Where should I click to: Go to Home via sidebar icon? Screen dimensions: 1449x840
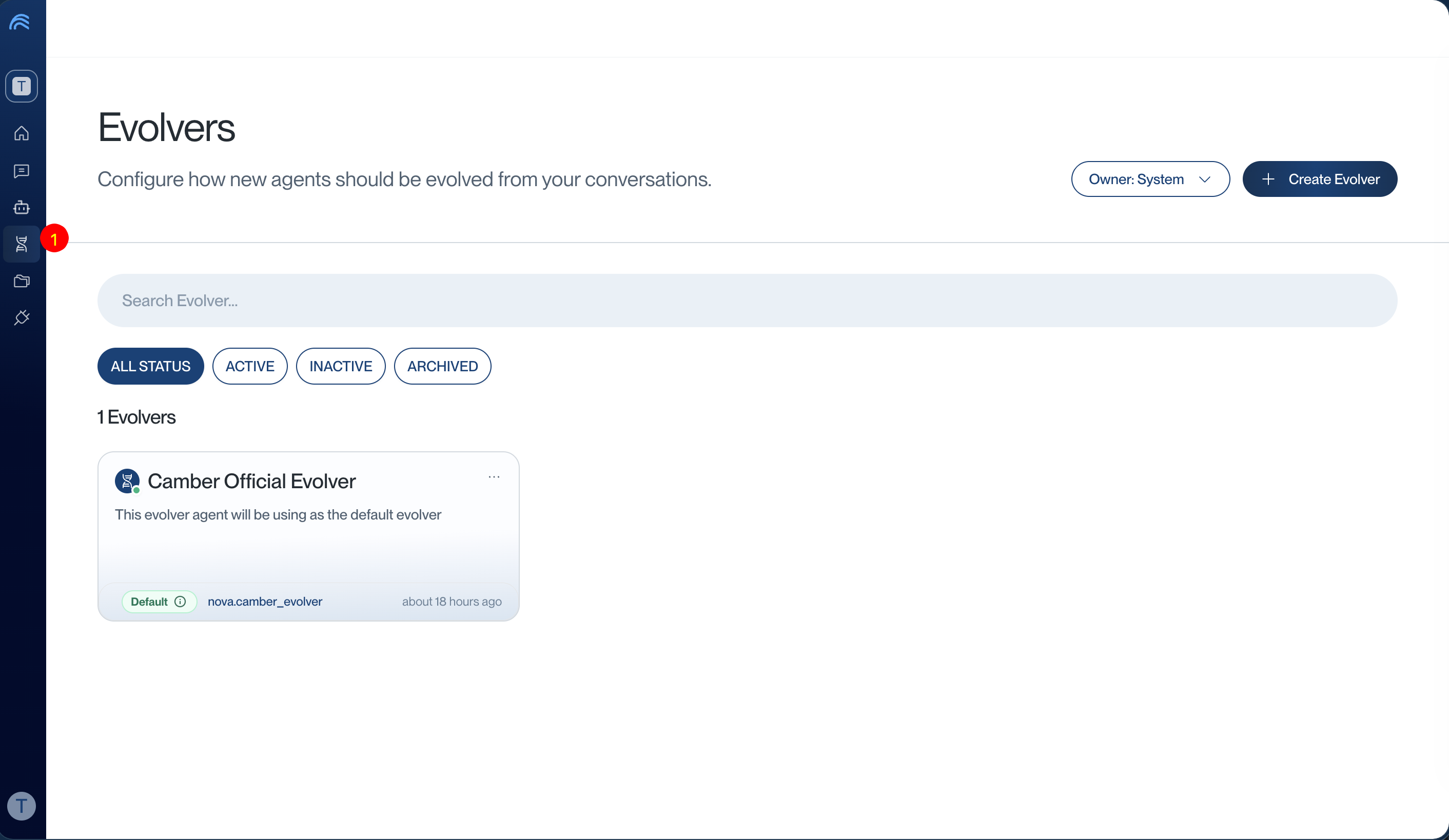[21, 133]
